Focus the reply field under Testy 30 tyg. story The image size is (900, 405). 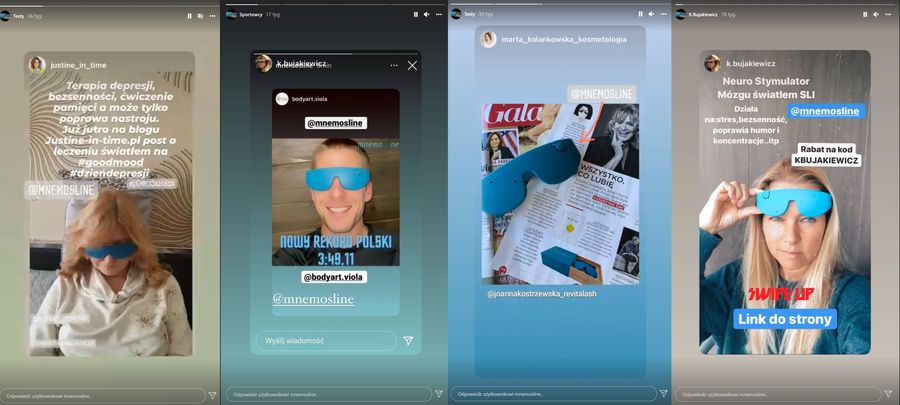coord(553,394)
